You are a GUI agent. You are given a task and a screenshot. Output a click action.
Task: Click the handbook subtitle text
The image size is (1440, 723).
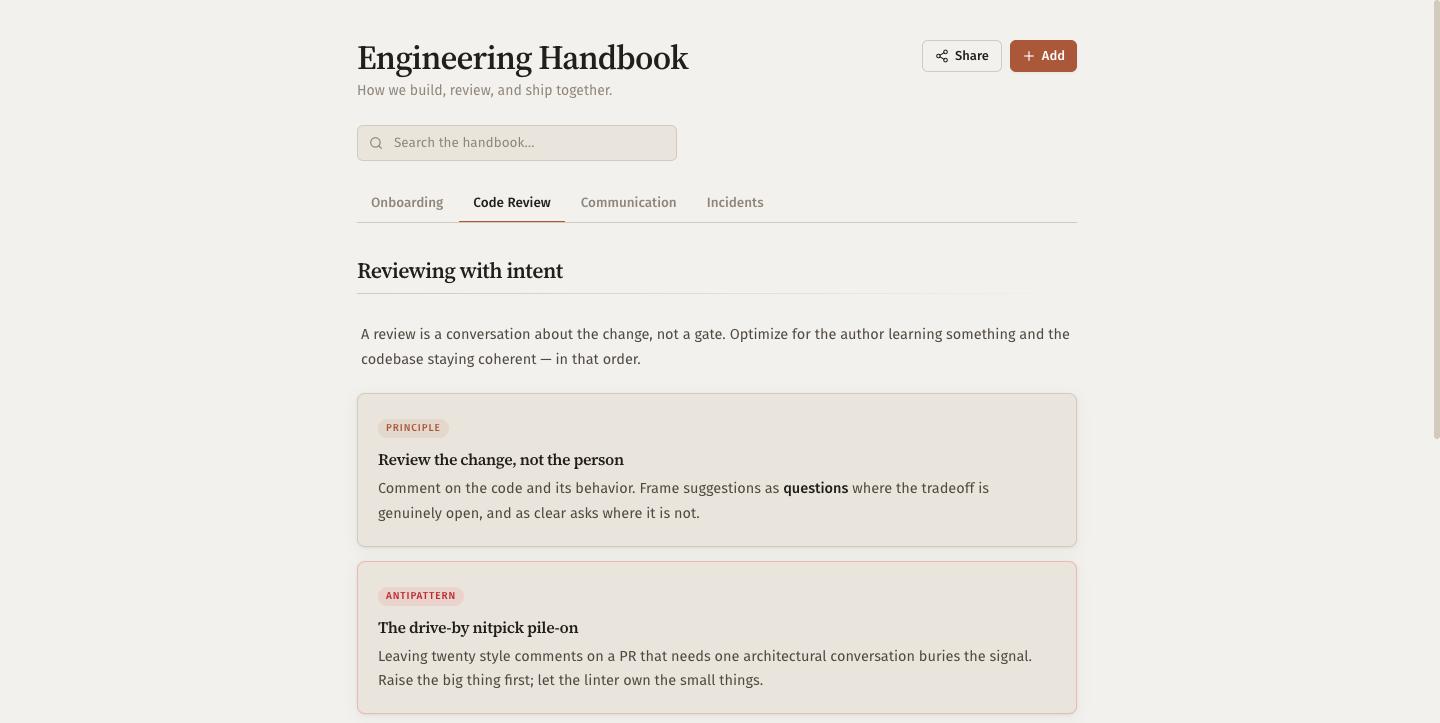coord(485,90)
